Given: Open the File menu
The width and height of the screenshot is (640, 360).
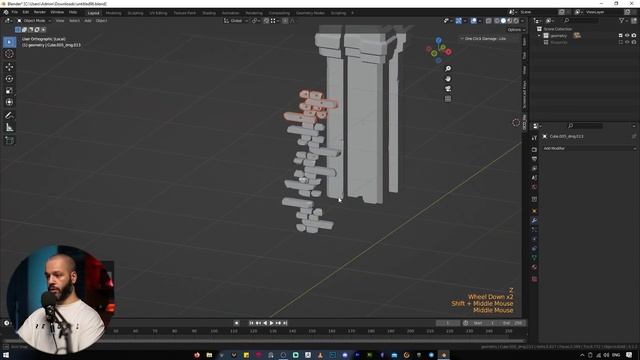Looking at the screenshot, I should pyautogui.click(x=15, y=12).
